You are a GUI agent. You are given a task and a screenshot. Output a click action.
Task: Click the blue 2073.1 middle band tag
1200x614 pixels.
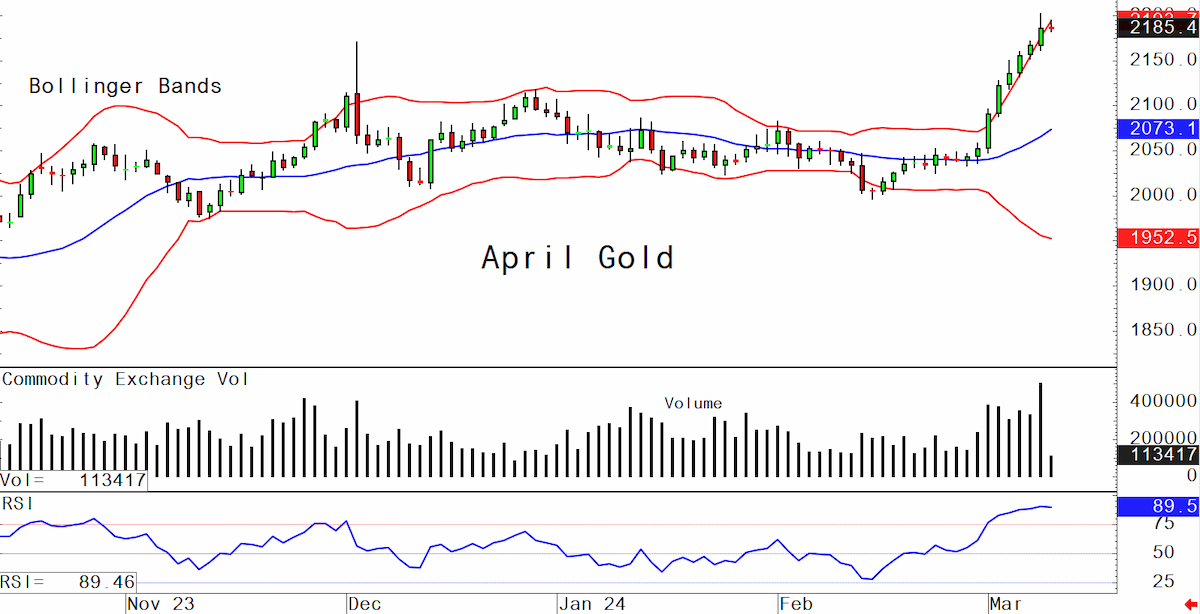1159,128
